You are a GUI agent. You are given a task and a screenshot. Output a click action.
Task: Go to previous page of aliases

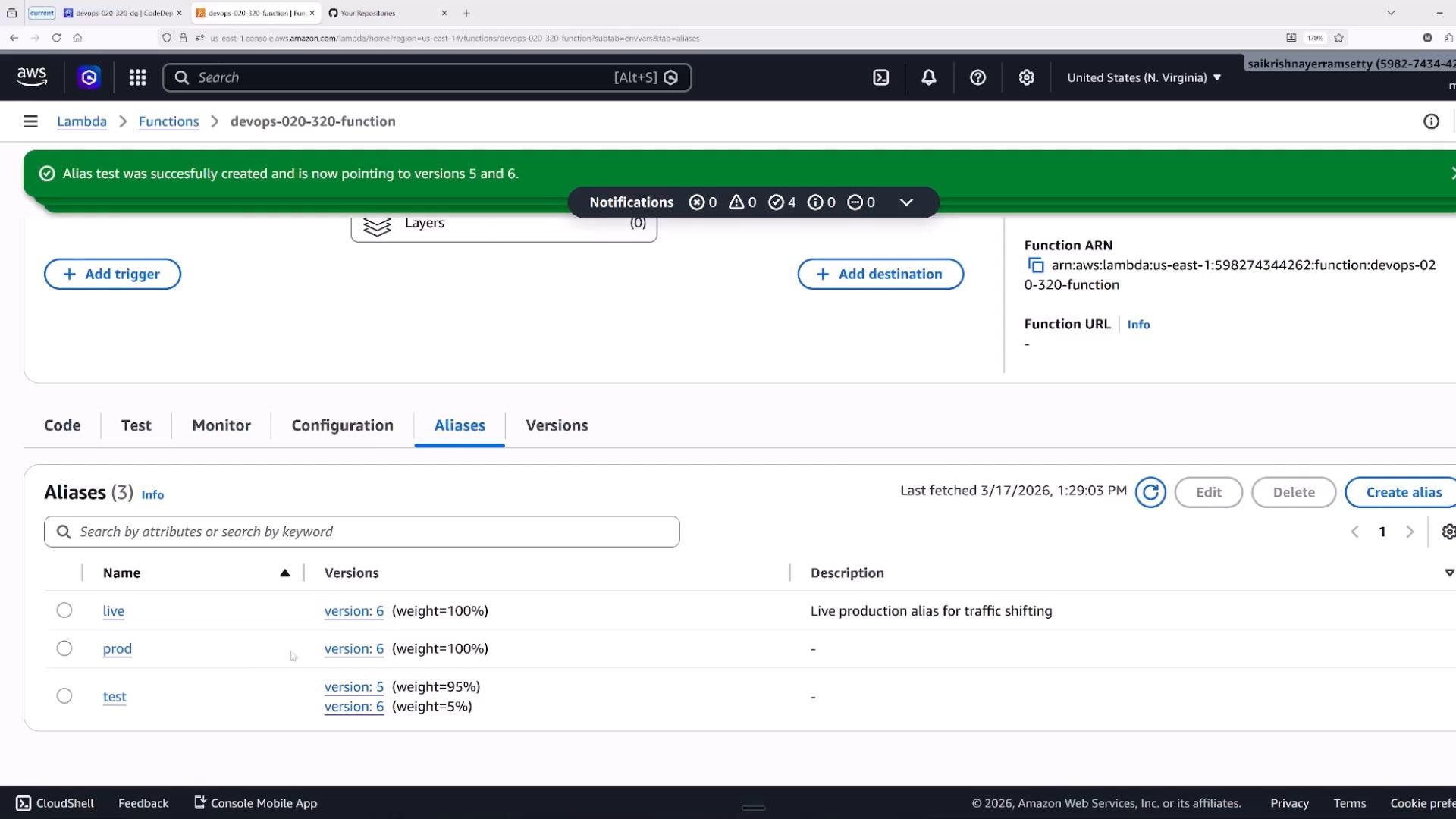coord(1355,532)
